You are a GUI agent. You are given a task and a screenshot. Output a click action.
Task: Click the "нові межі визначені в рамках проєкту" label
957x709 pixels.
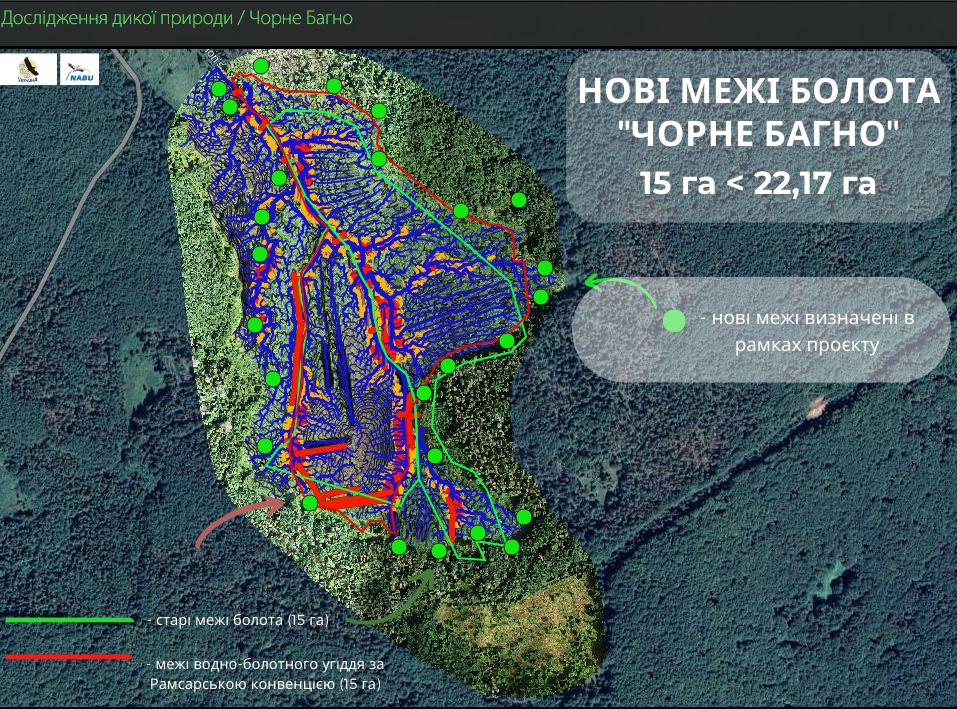pyautogui.click(x=810, y=331)
